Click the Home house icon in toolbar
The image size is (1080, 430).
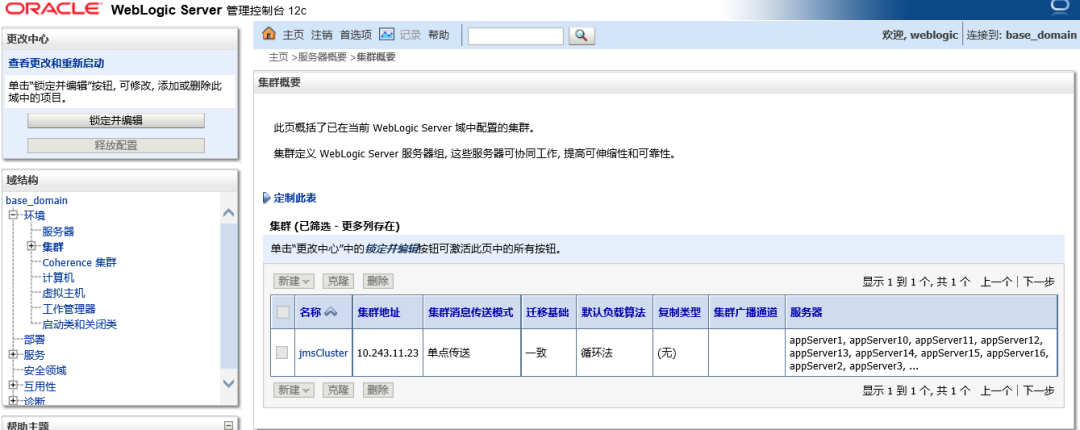pyautogui.click(x=269, y=34)
